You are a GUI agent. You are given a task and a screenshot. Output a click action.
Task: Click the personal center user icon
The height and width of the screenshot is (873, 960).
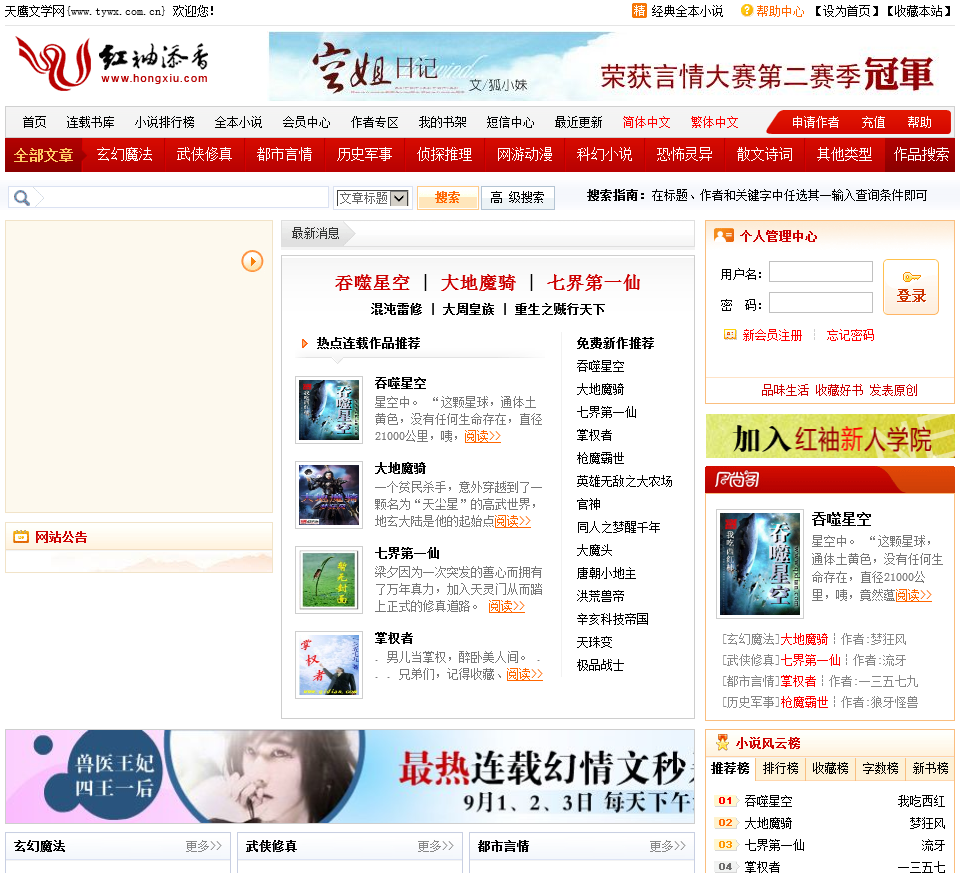pyautogui.click(x=724, y=236)
